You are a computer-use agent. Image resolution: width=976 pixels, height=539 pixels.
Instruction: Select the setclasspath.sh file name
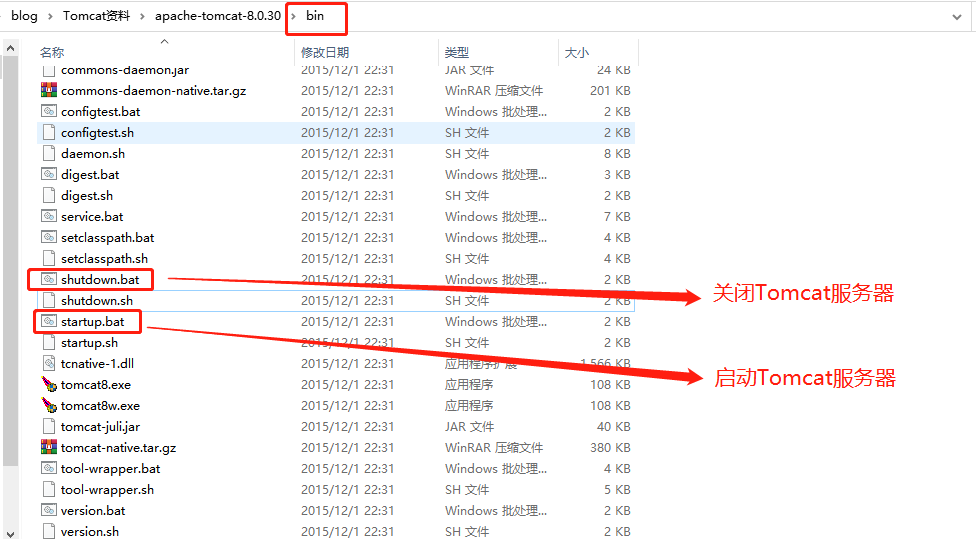coord(105,258)
